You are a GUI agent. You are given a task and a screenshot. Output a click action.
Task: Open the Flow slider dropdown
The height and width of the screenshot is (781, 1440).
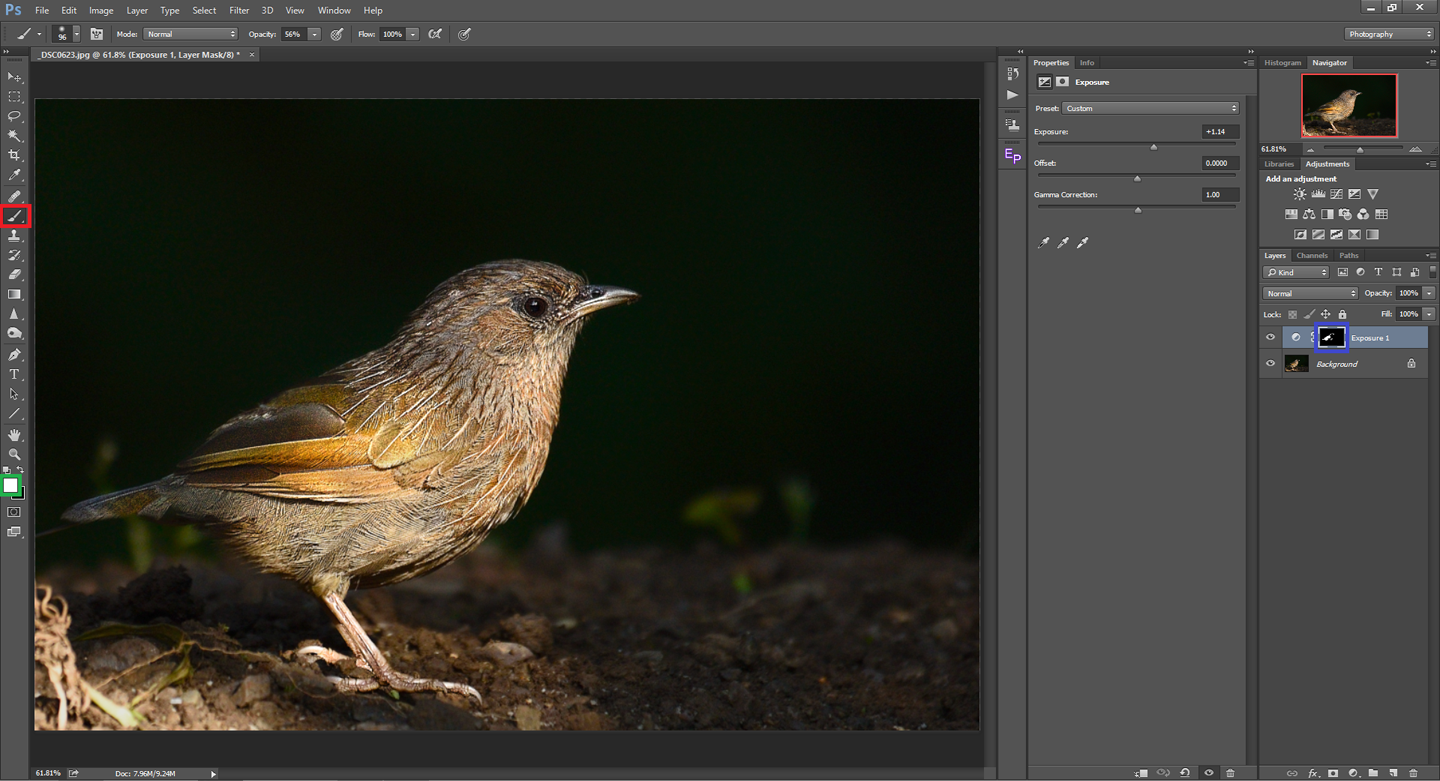click(412, 34)
